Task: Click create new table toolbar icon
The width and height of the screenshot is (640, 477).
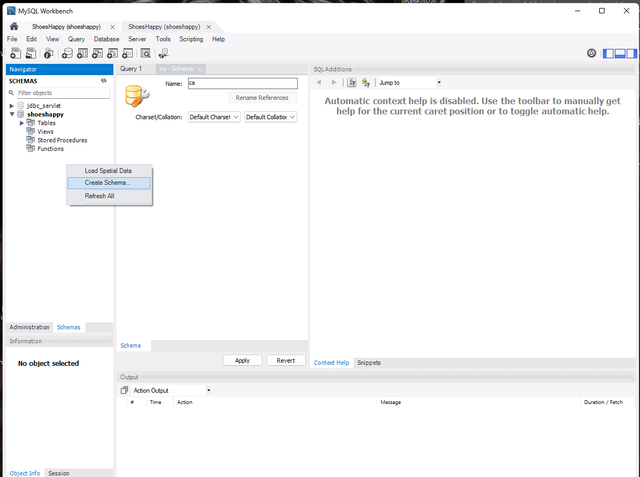Action: pyautogui.click(x=82, y=53)
